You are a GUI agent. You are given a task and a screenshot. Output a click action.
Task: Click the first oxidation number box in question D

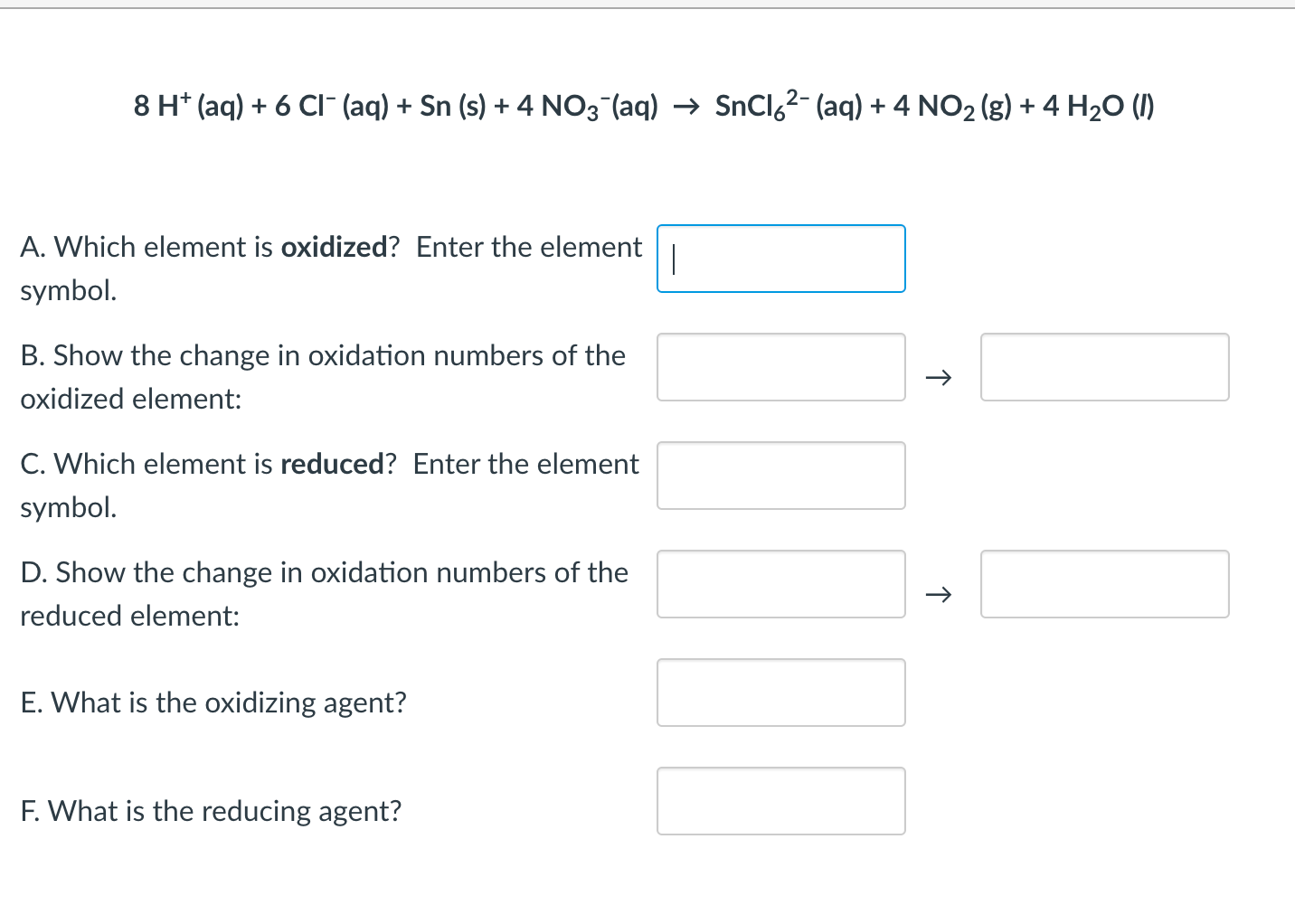pyautogui.click(x=780, y=584)
